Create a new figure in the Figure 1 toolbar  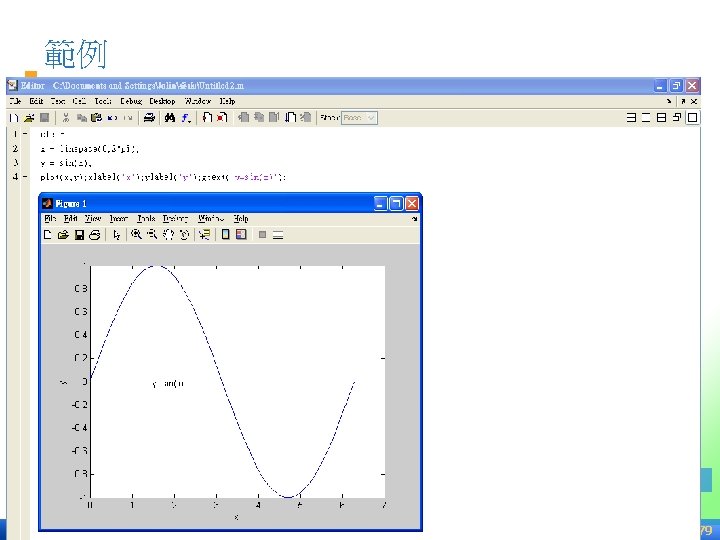(48, 235)
